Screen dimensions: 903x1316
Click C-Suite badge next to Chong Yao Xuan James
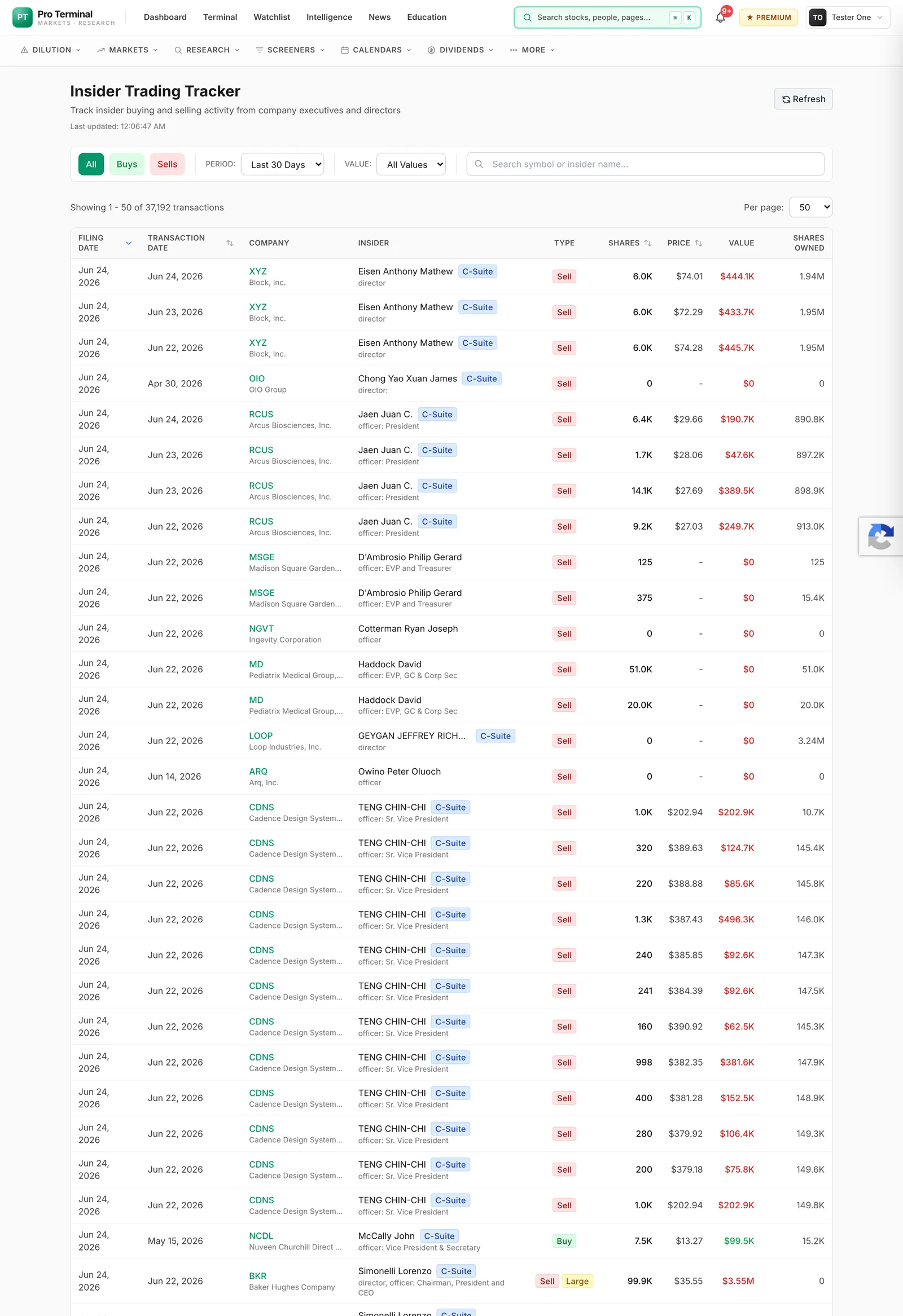point(481,378)
